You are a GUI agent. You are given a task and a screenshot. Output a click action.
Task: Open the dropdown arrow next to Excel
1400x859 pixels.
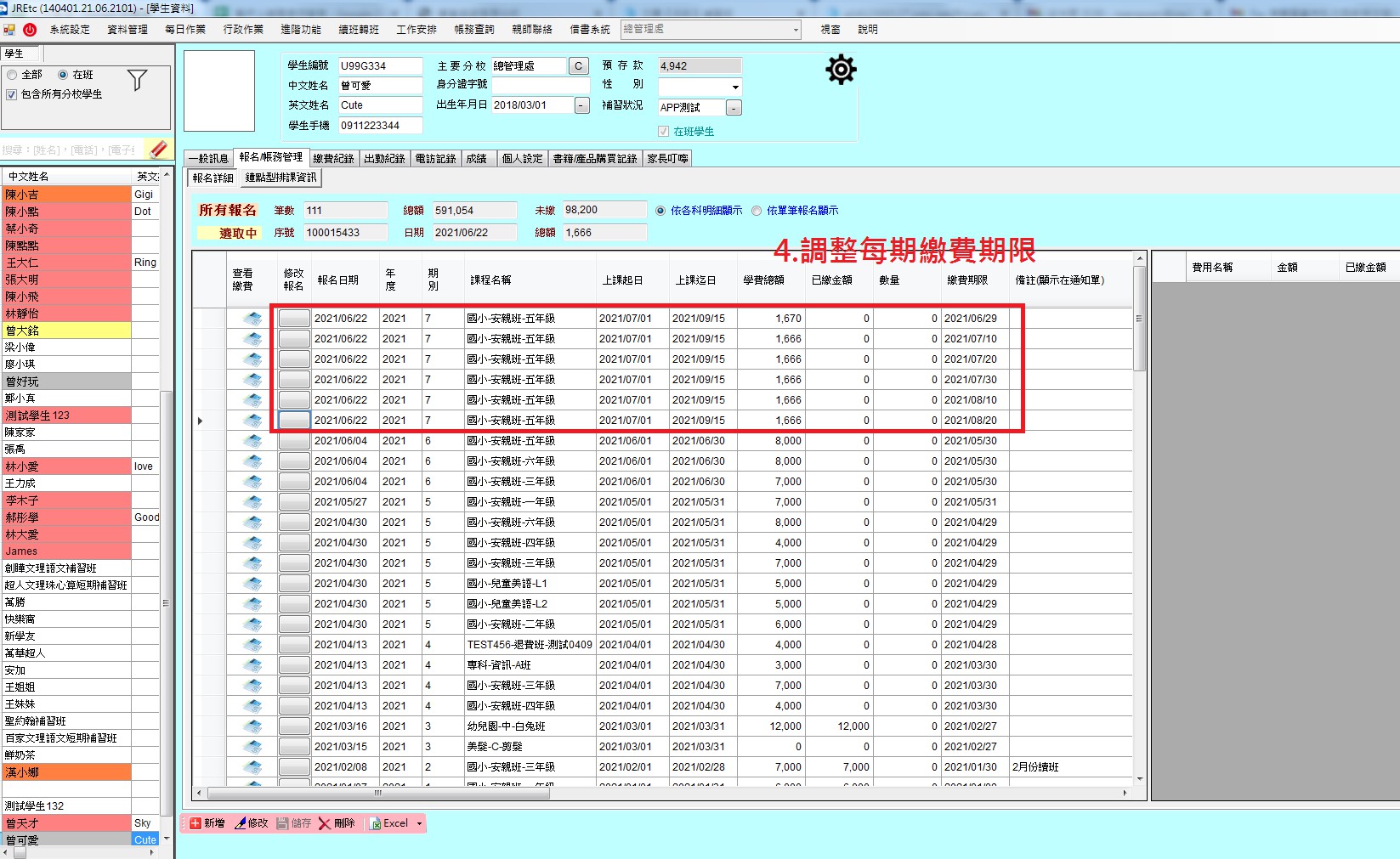(419, 823)
